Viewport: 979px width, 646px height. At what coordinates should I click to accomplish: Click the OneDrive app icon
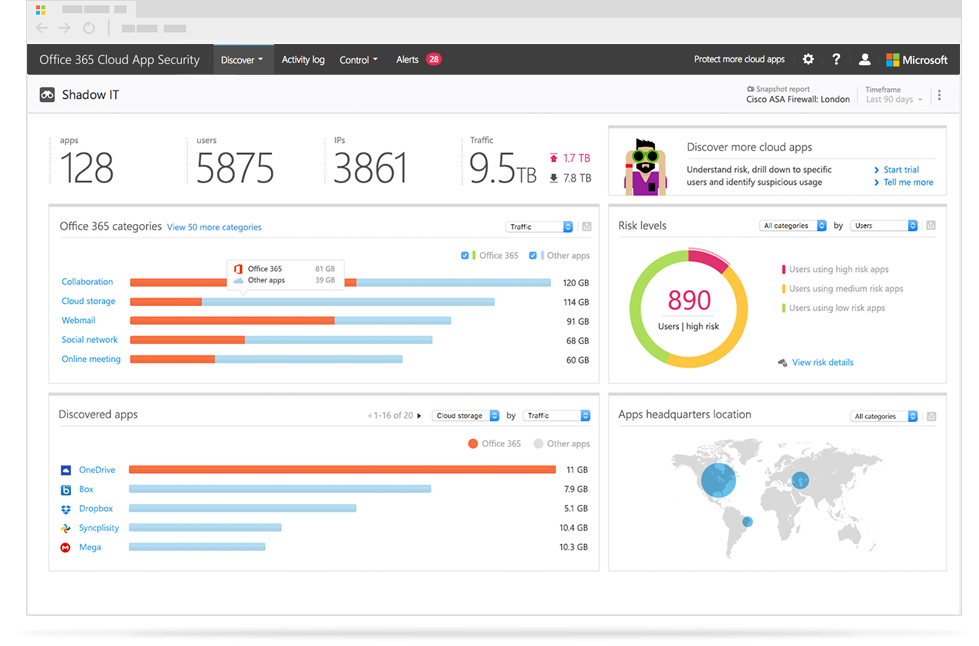tap(66, 470)
